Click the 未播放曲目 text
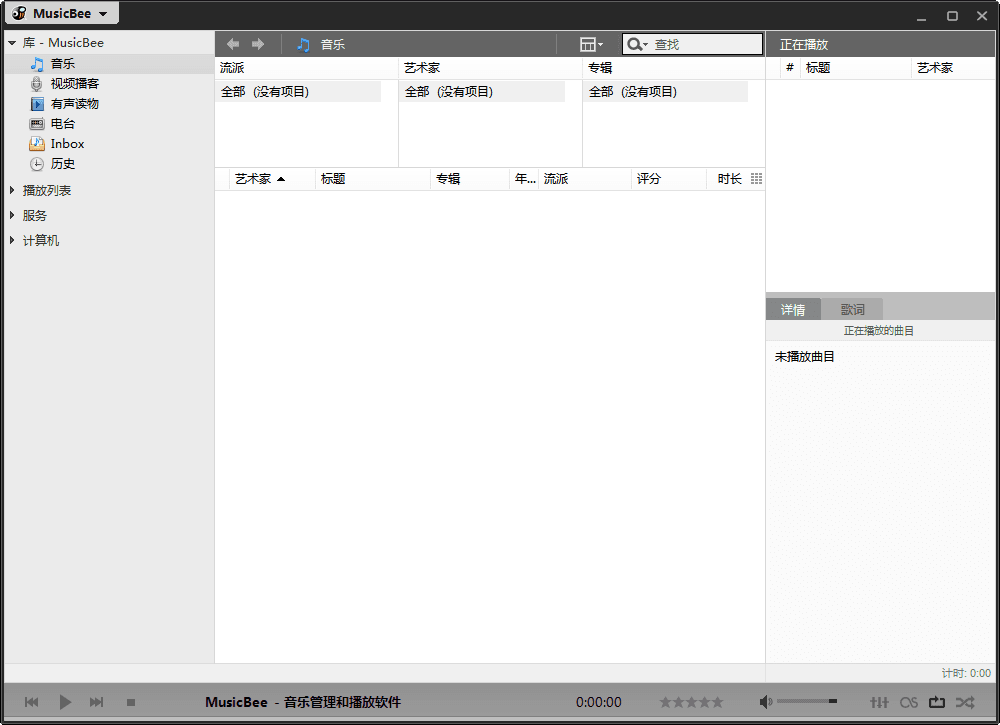Image resolution: width=1000 pixels, height=725 pixels. [805, 356]
